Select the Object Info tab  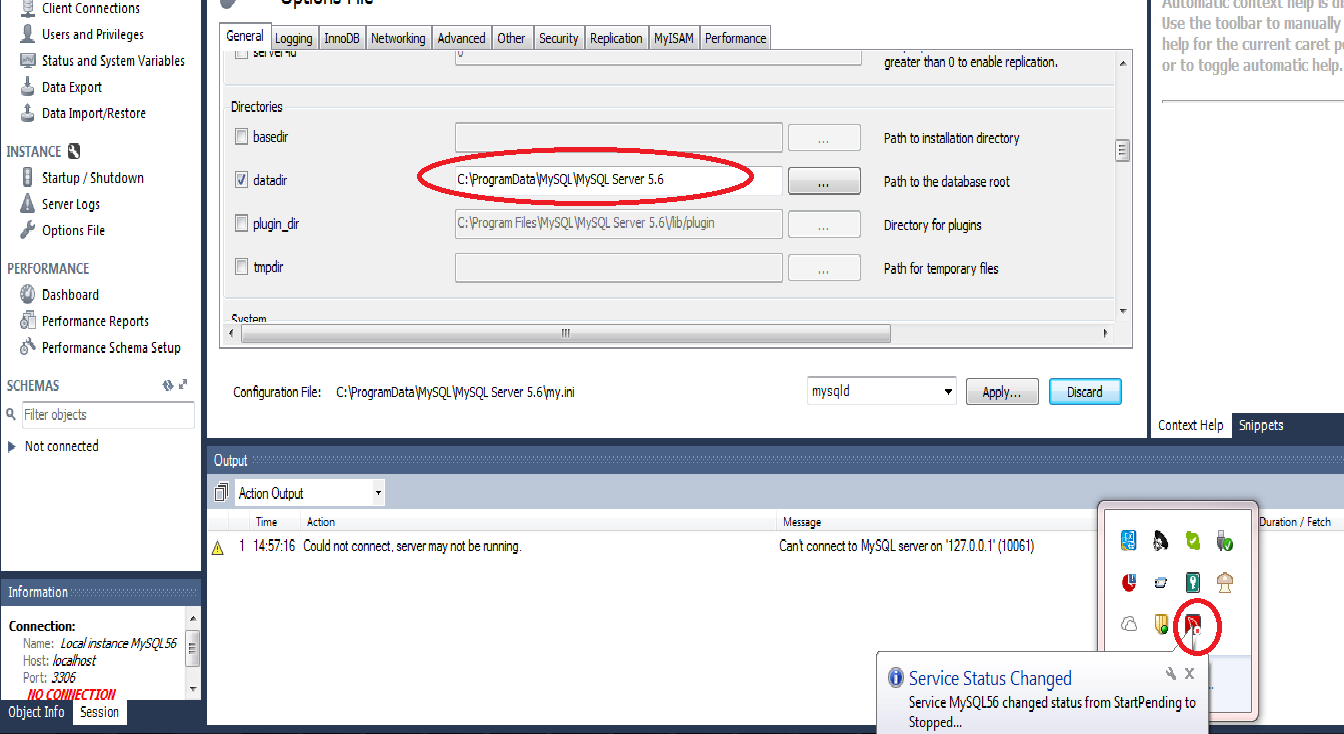(36, 712)
